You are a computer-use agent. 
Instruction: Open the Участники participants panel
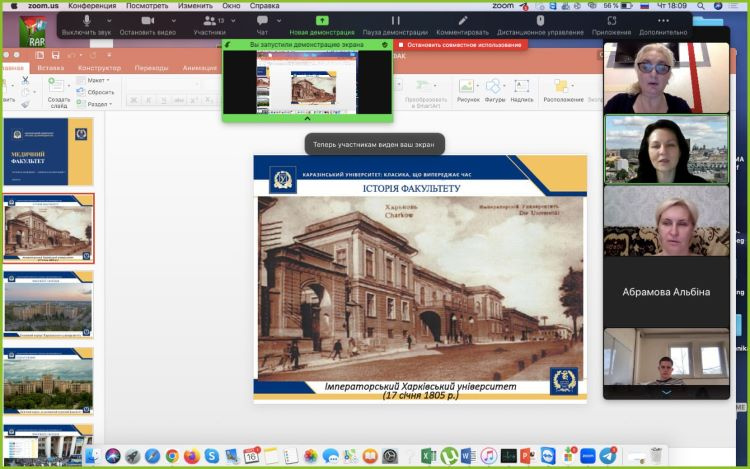pyautogui.click(x=210, y=25)
